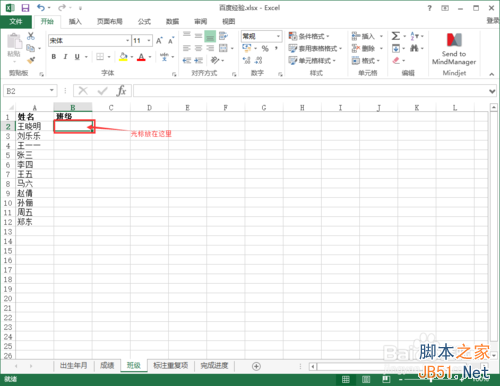Collapse the ribbon with chevron
This screenshot has height=386, width=500.
(x=492, y=74)
